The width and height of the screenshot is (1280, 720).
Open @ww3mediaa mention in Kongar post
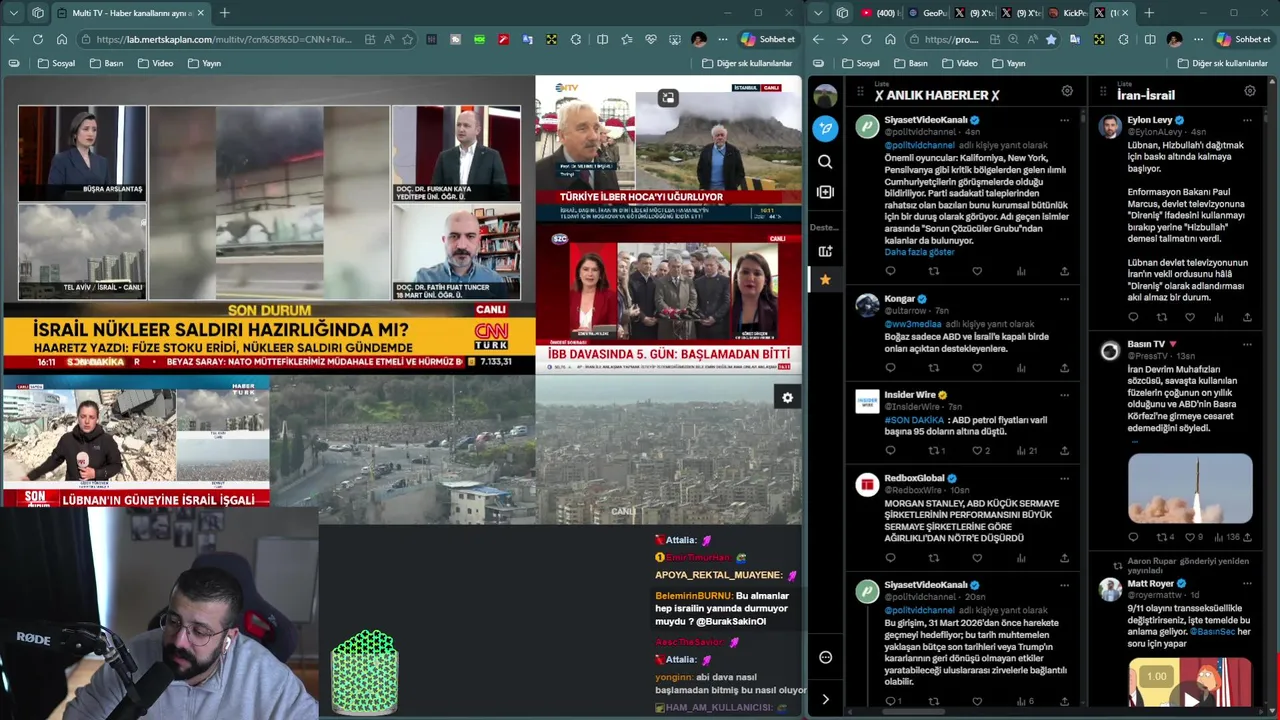coord(912,324)
